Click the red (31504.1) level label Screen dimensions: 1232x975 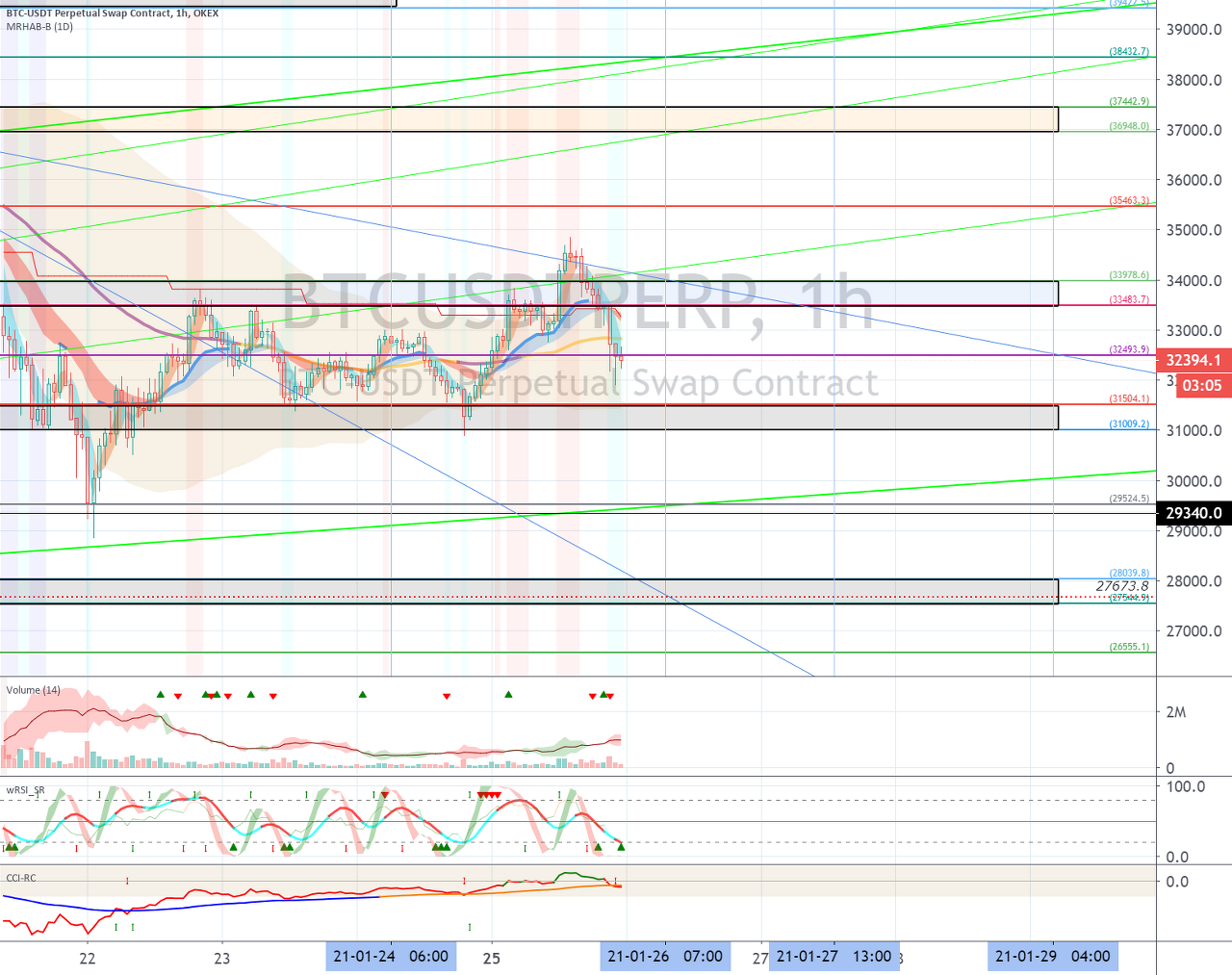(1129, 399)
